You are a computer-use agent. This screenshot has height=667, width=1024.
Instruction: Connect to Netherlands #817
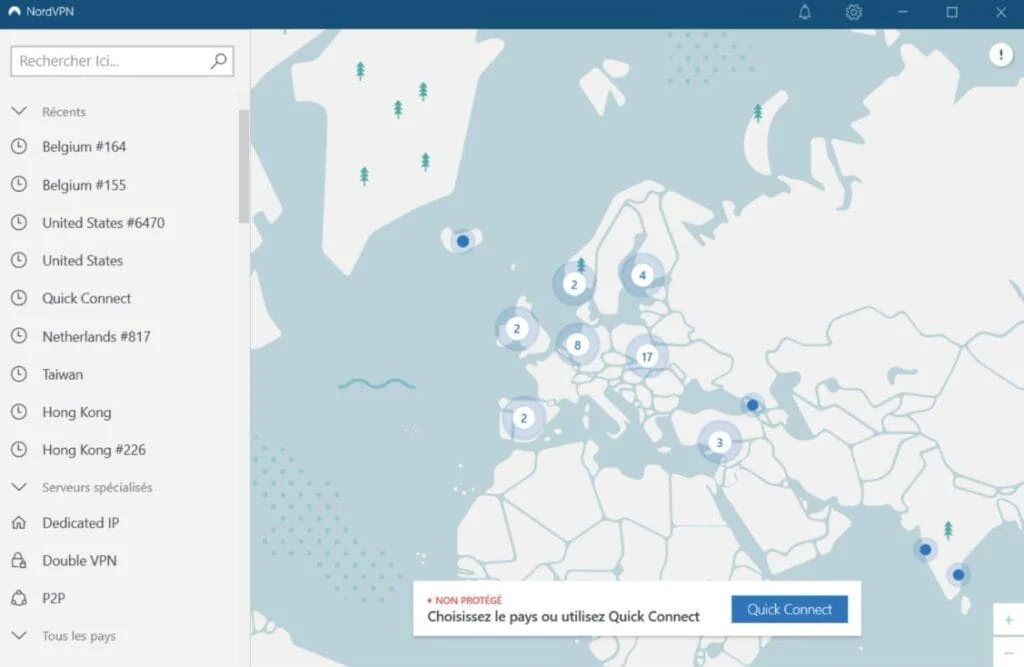tap(96, 336)
